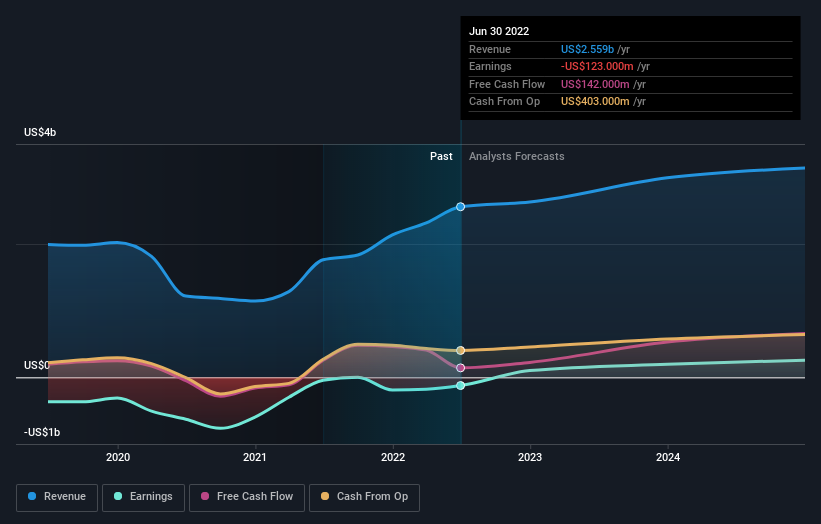Screen dimensions: 821x524
Task: Toggle the Earnings legend button
Action: [x=143, y=497]
